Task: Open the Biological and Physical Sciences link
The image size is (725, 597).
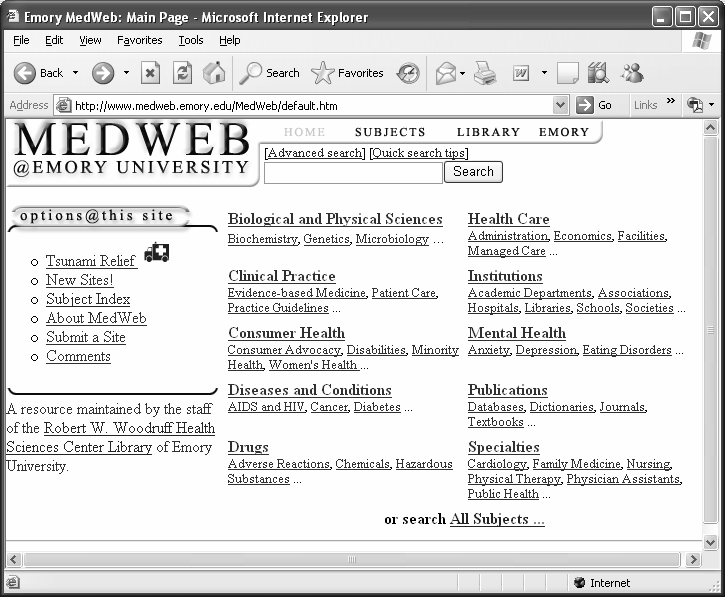Action: [335, 219]
